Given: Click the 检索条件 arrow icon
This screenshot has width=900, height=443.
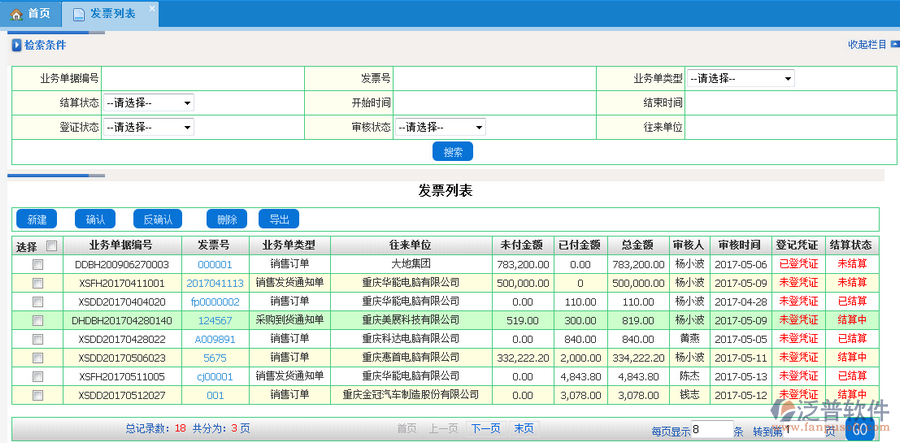Looking at the screenshot, I should tap(16, 45).
